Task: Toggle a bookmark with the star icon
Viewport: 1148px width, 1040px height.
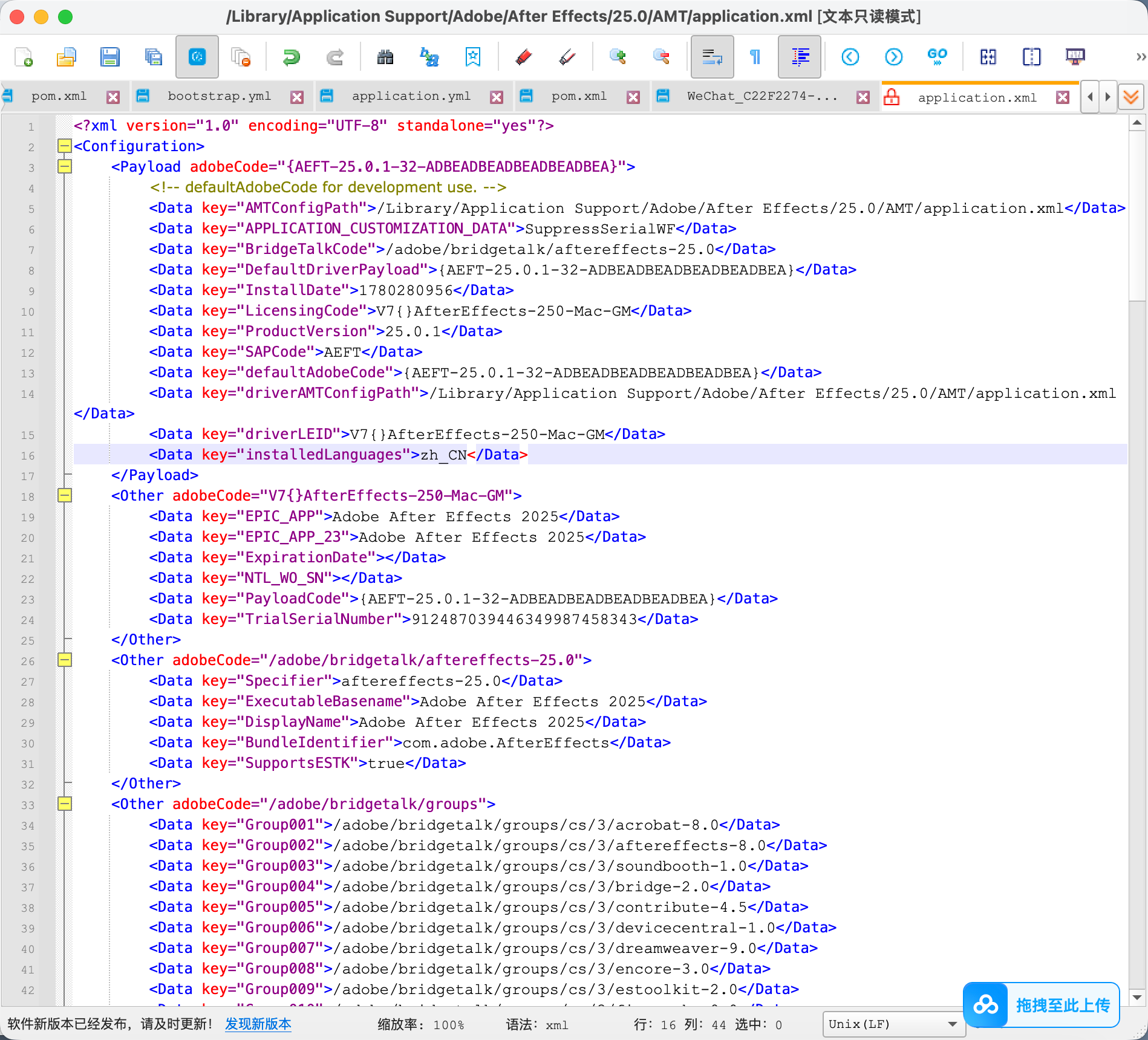Action: pyautogui.click(x=472, y=57)
